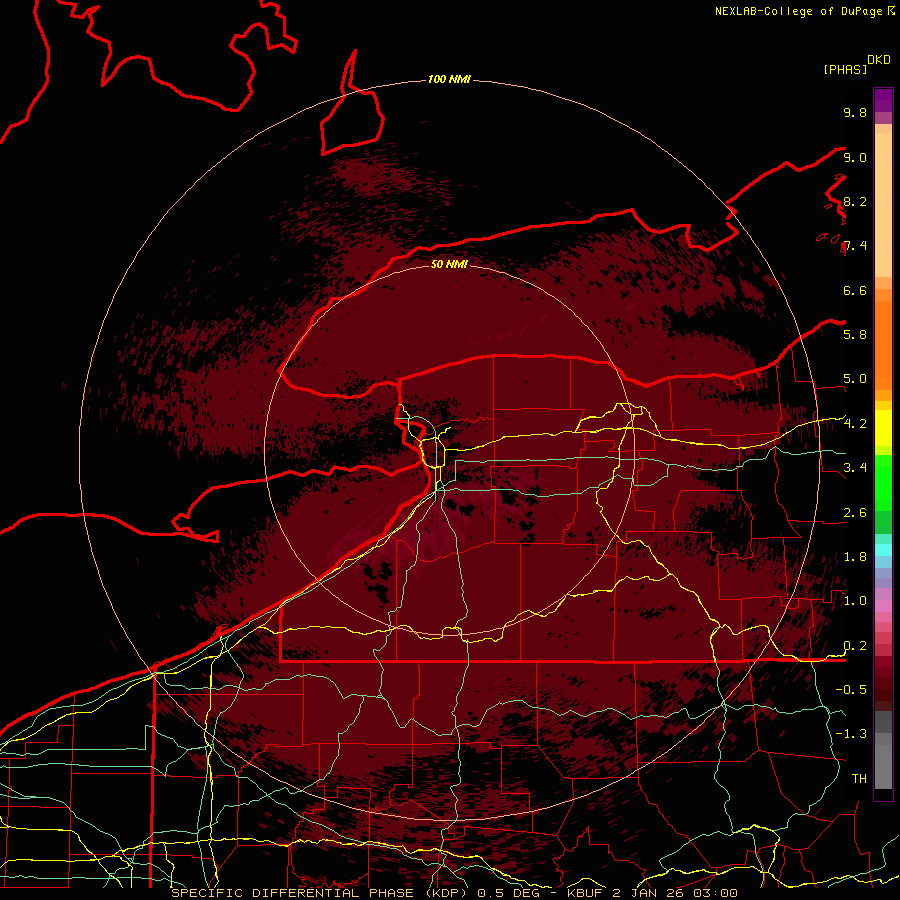Click the 4.2 value on color scale
The height and width of the screenshot is (900, 900).
(855, 424)
